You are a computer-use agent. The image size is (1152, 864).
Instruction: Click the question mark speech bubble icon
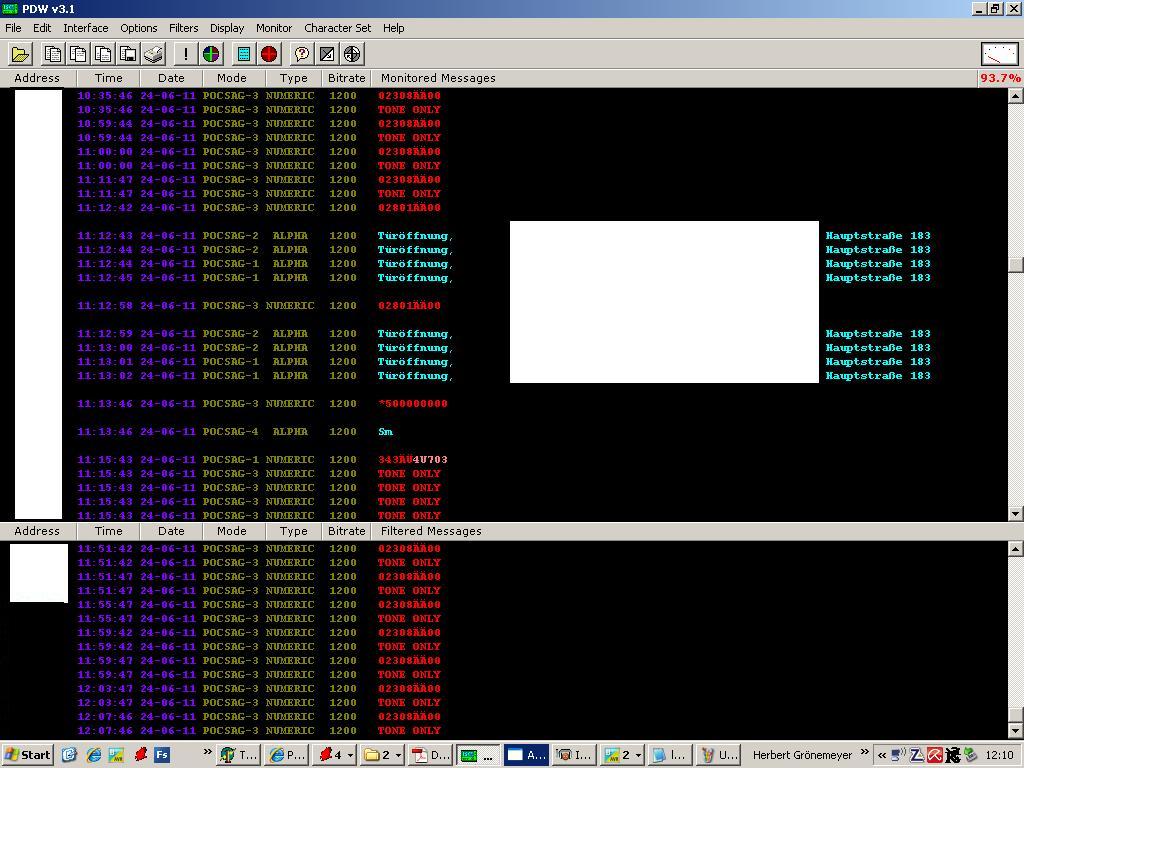coord(301,54)
